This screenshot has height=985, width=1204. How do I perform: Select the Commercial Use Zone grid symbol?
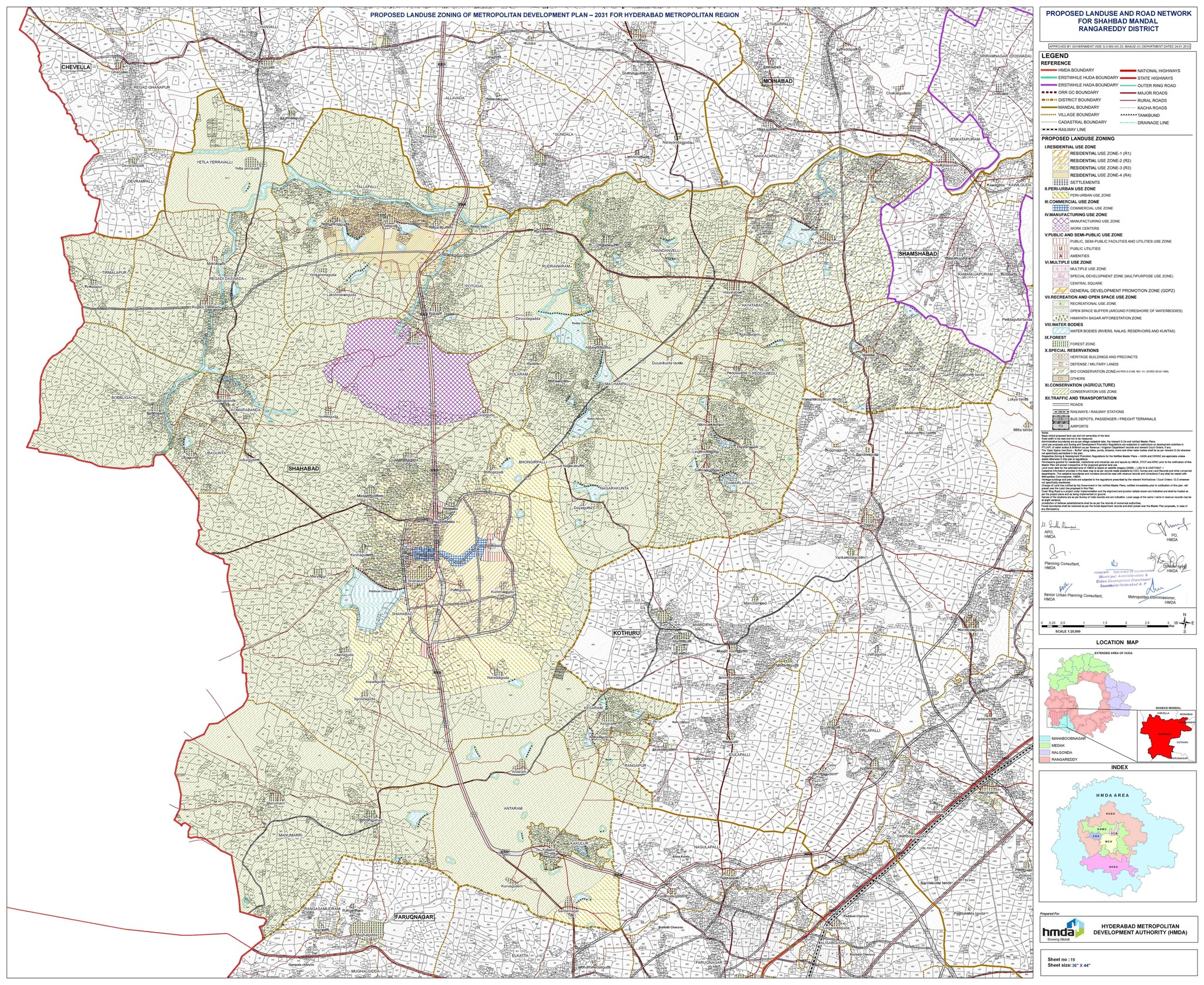pos(1060,208)
